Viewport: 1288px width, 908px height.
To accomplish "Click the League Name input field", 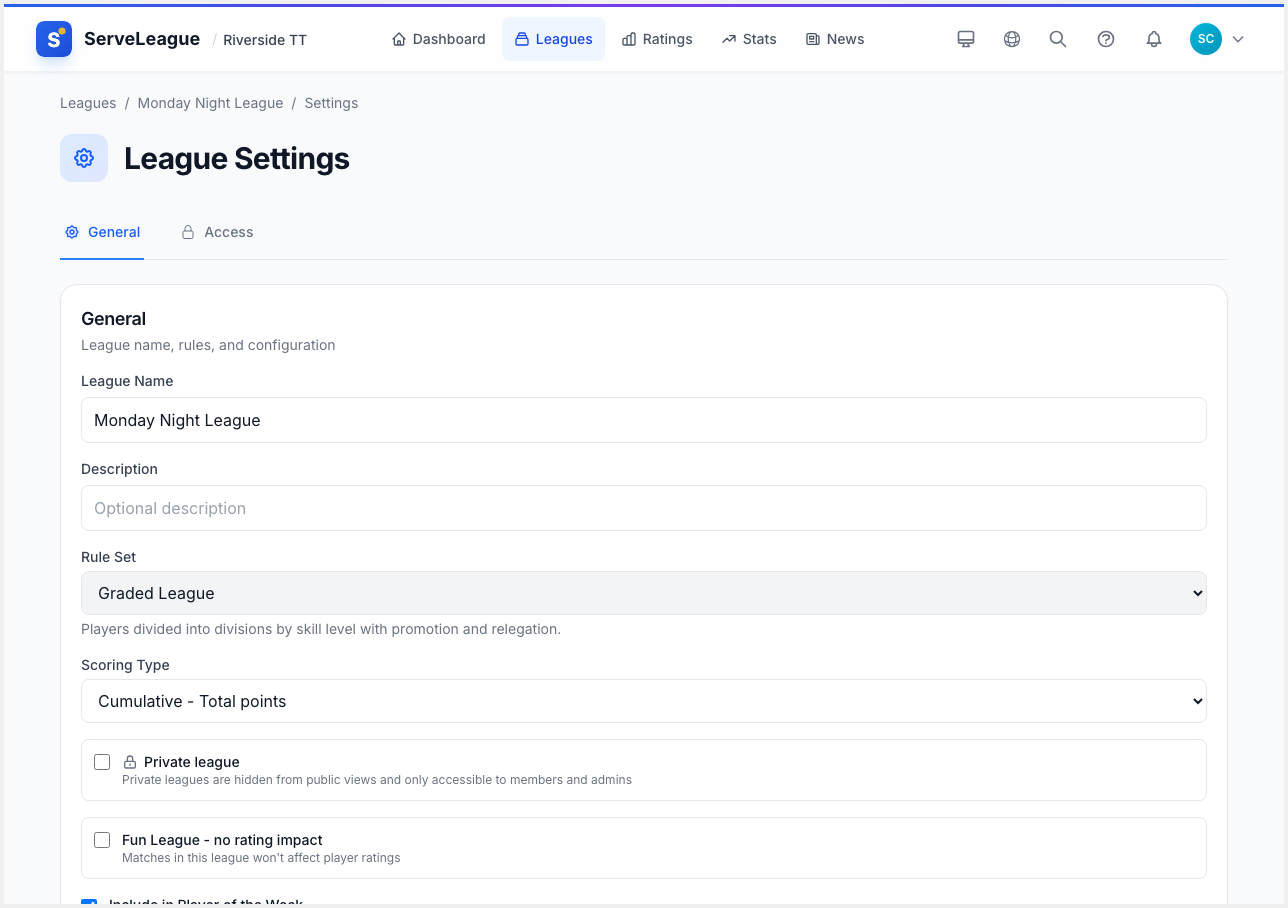I will [x=644, y=420].
